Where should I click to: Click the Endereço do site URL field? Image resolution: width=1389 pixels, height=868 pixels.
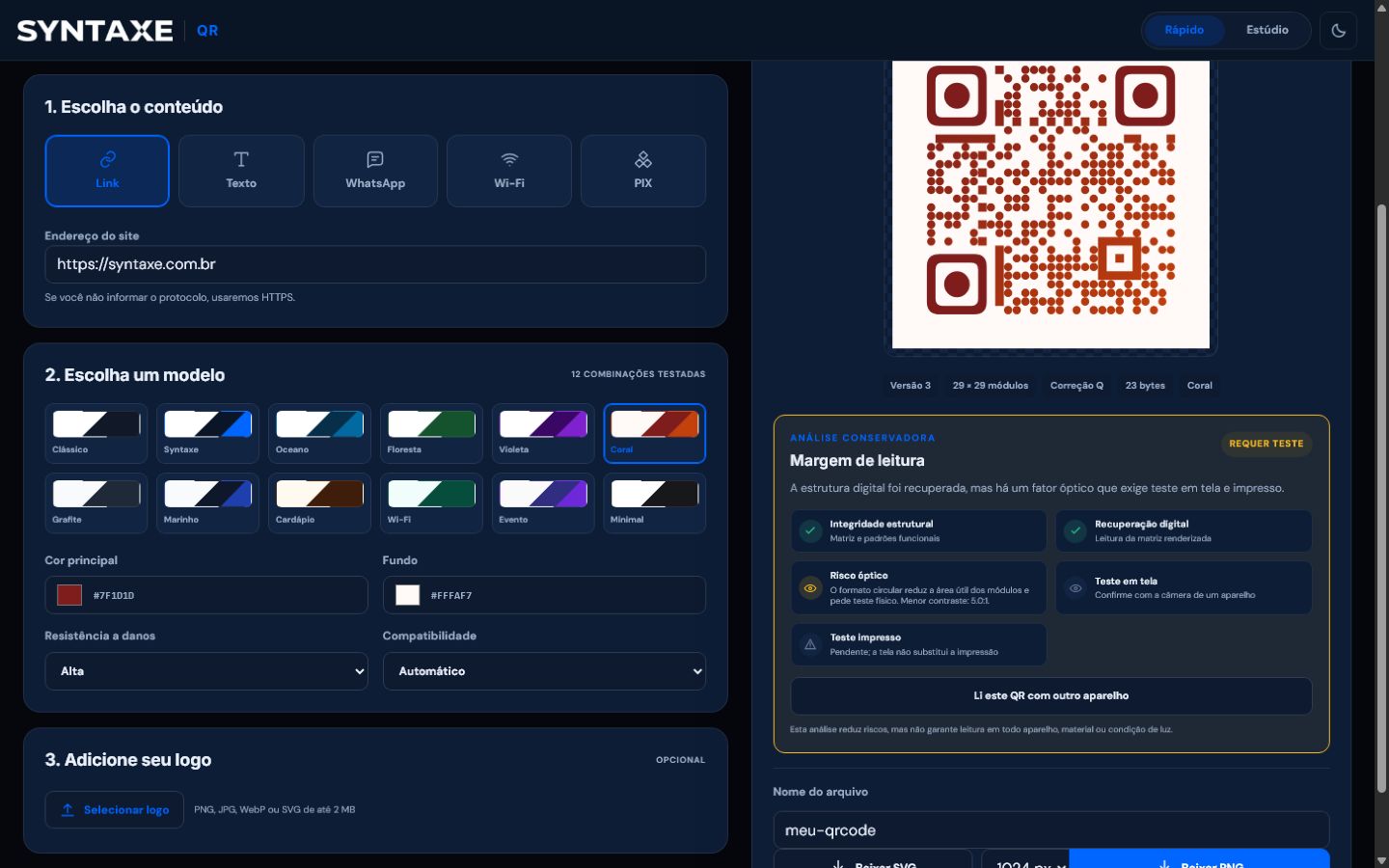375,264
